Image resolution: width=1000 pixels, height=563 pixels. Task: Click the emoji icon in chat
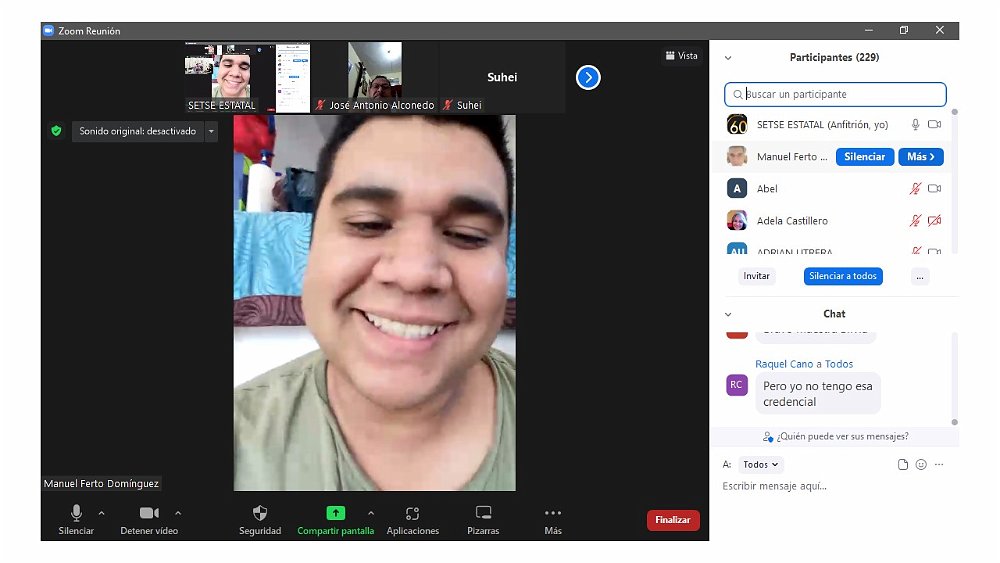click(921, 465)
